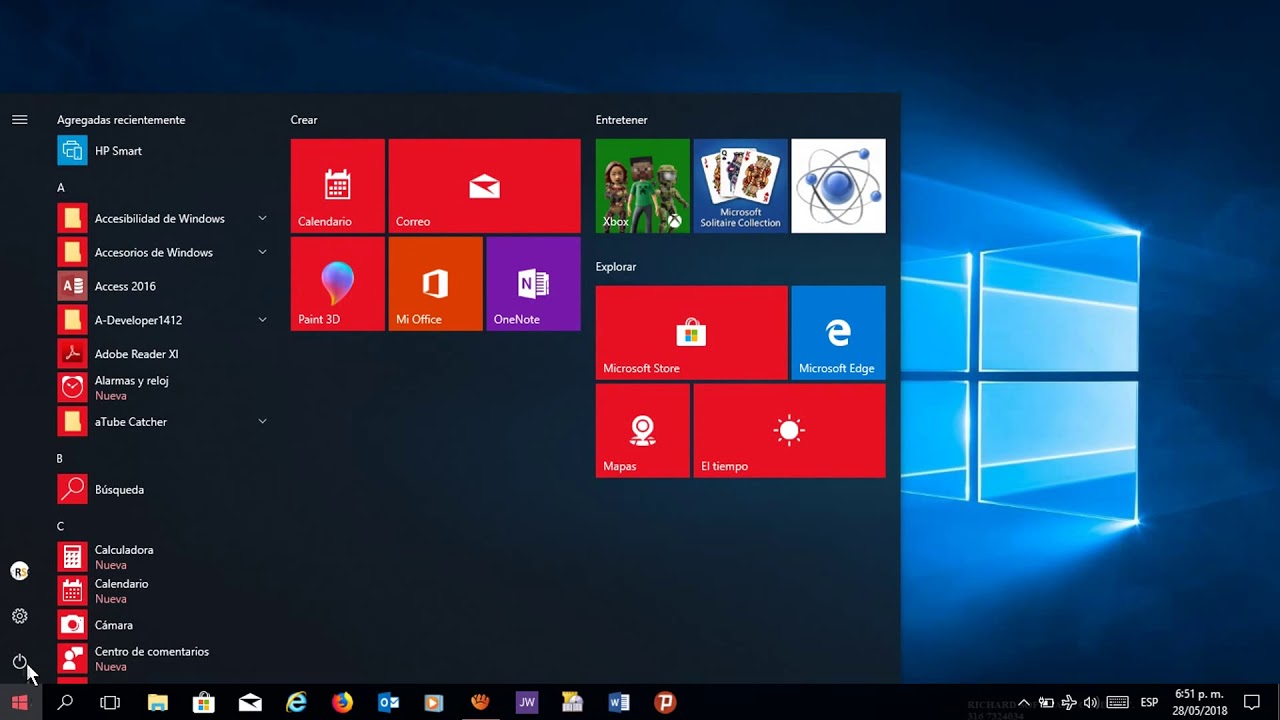Open File Explorer from taskbar

click(x=157, y=702)
